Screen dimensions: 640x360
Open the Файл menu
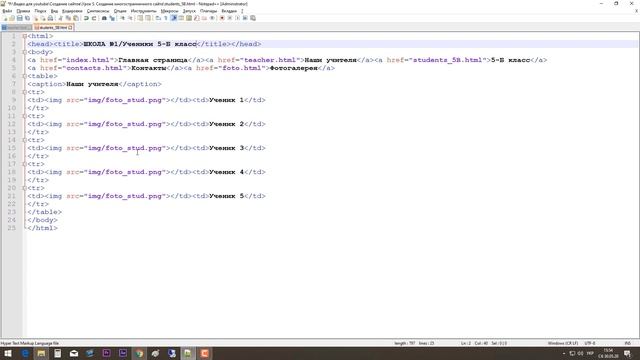pyautogui.click(x=7, y=11)
